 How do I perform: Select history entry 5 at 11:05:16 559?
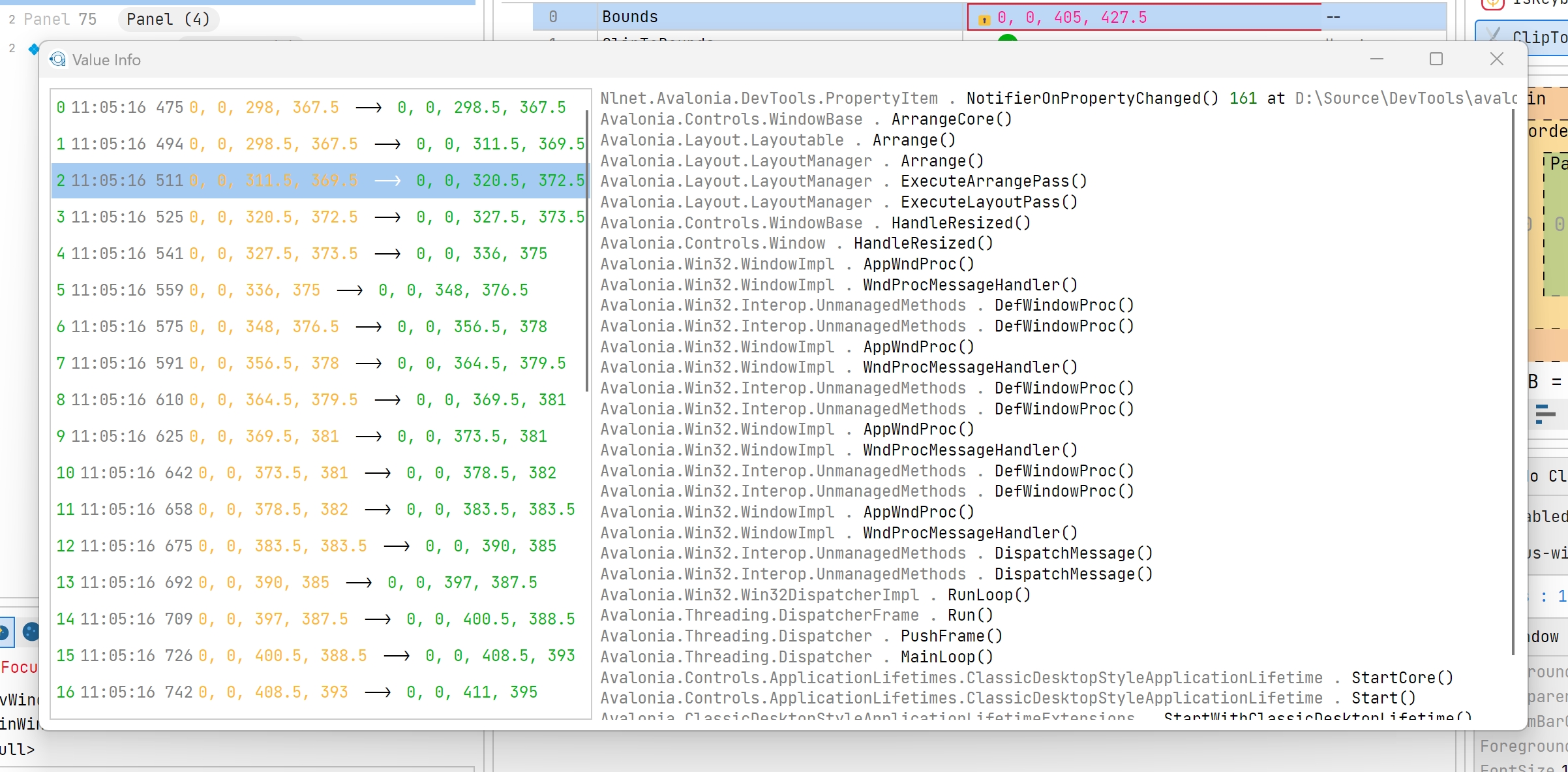click(x=320, y=290)
